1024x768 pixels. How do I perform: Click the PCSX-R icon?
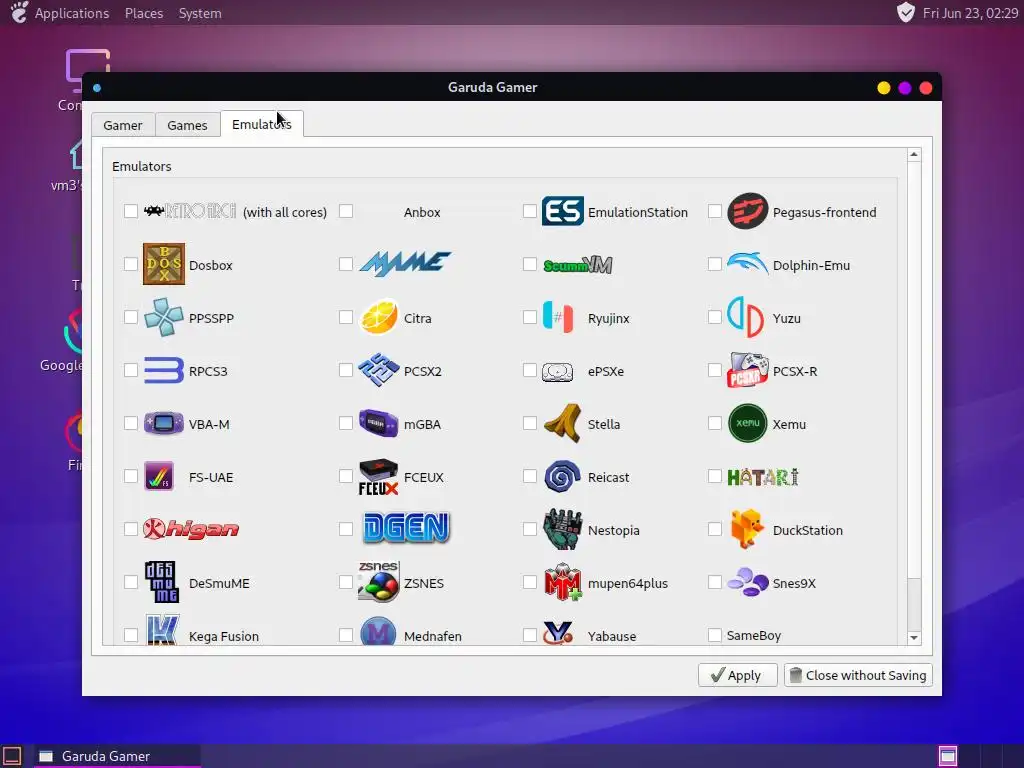pos(748,370)
